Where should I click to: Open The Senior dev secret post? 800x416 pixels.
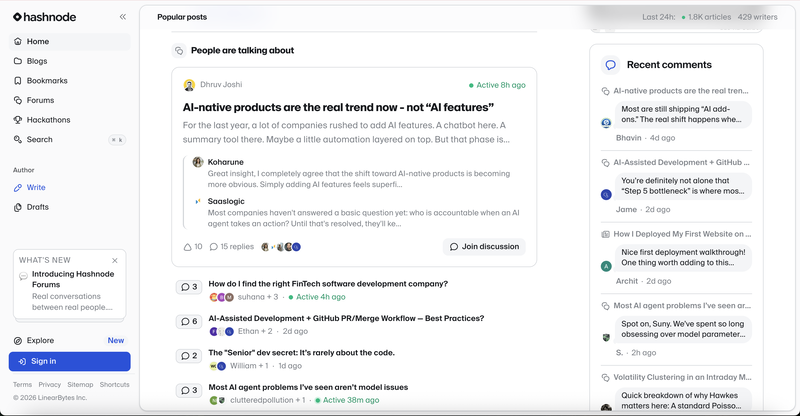[302, 353]
